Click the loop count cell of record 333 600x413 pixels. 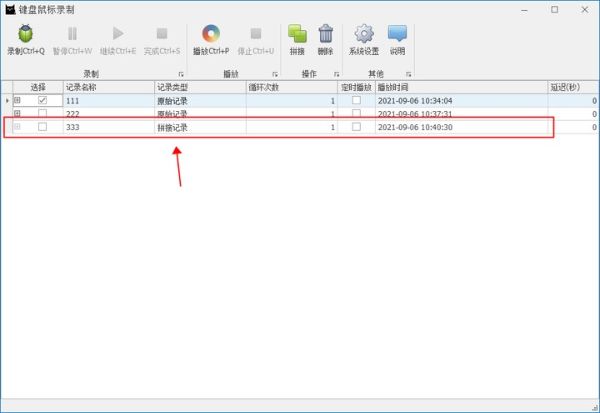point(292,127)
